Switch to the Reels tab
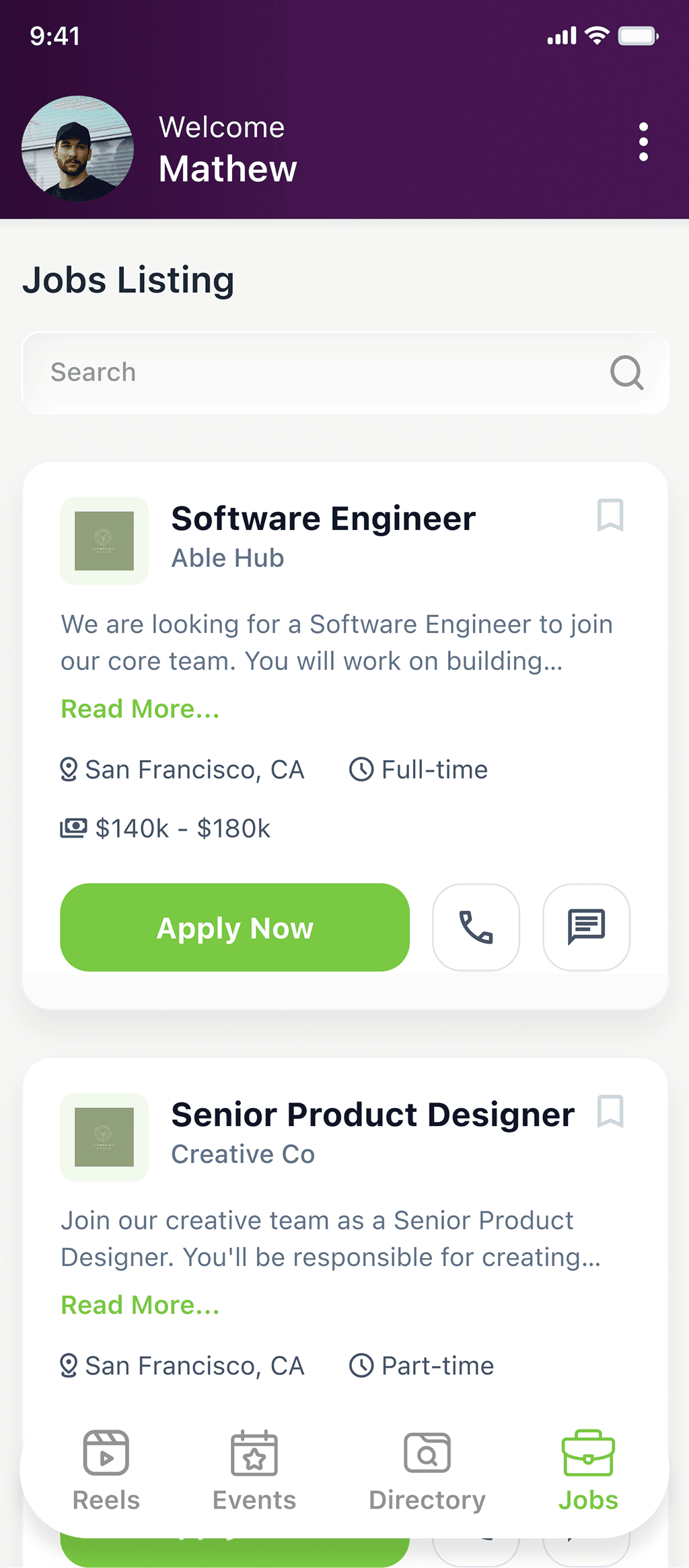Image resolution: width=689 pixels, height=1568 pixels. click(106, 1470)
